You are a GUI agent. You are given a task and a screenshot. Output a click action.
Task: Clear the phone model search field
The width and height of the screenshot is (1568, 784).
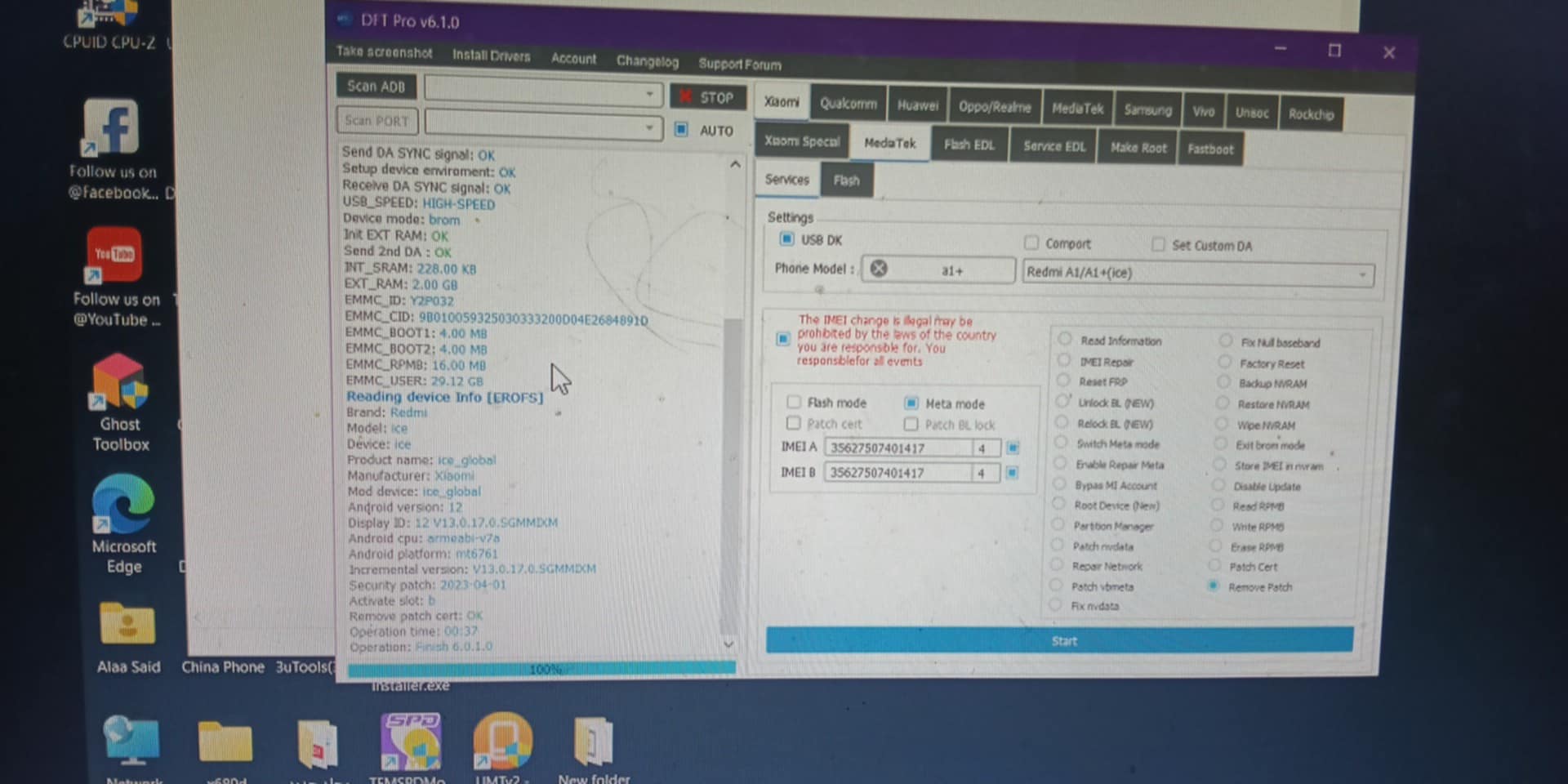click(x=879, y=269)
